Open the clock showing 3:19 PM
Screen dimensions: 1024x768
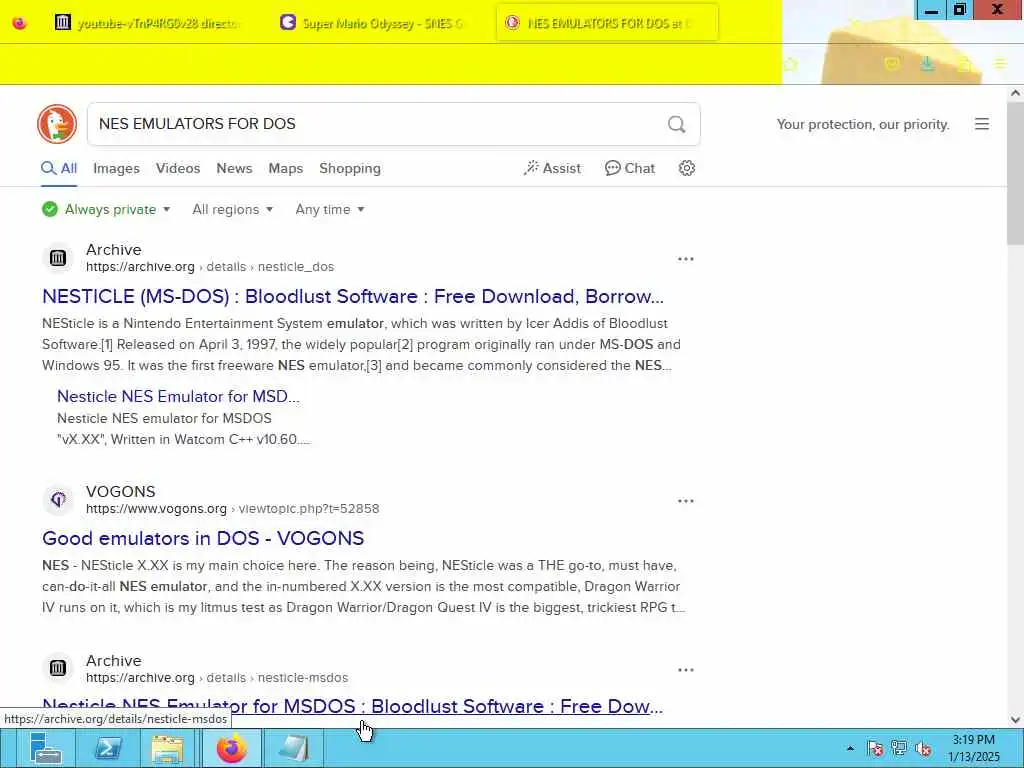point(974,748)
